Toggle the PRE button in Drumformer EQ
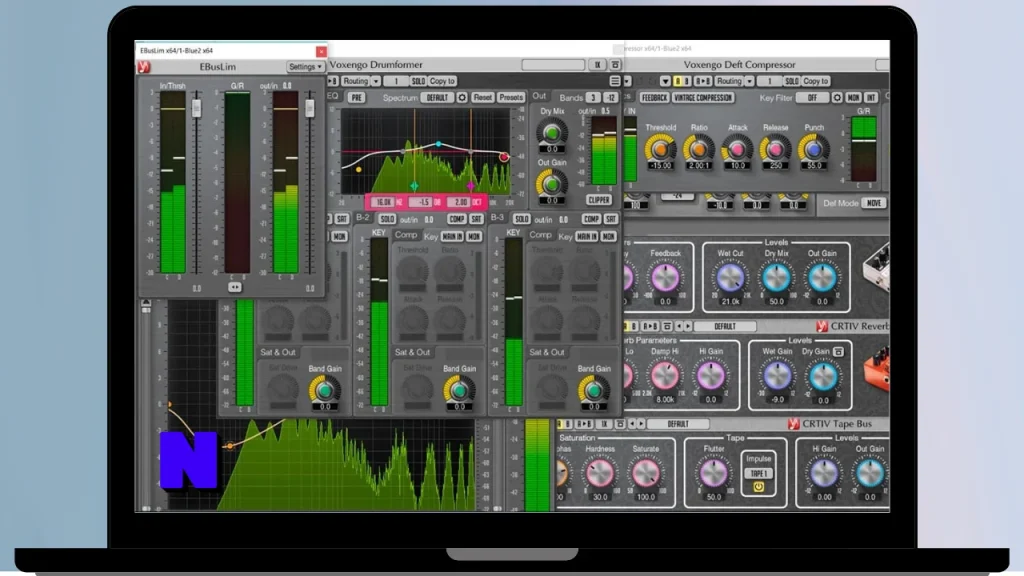The height and width of the screenshot is (576, 1024). [x=356, y=97]
